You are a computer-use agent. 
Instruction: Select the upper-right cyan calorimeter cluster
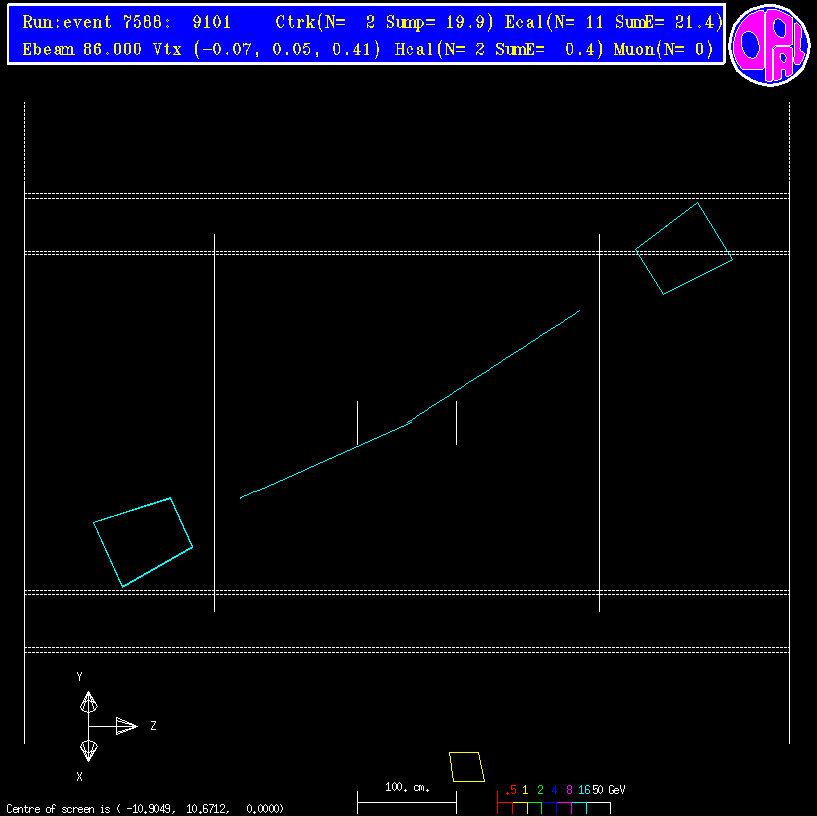(684, 249)
